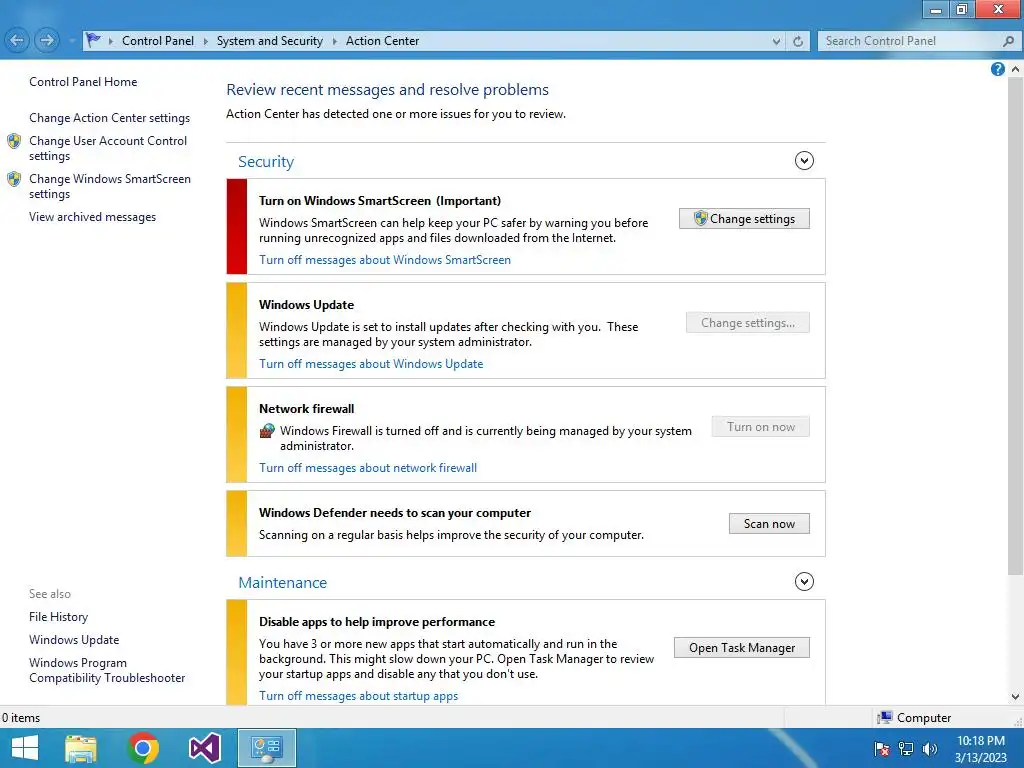
Task: Select Action Center breadcrumb
Action: [383, 41]
